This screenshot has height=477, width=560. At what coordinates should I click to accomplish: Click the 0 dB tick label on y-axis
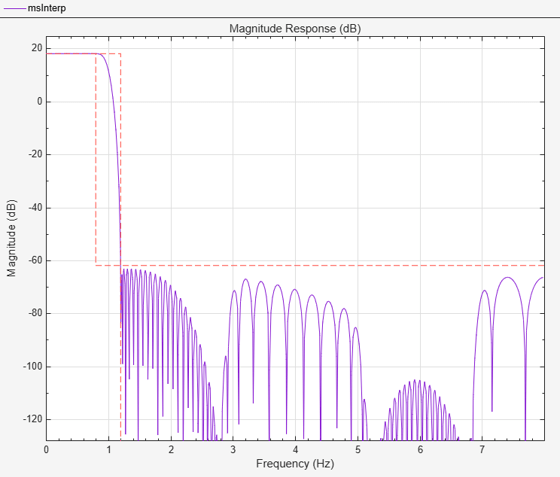click(x=40, y=101)
